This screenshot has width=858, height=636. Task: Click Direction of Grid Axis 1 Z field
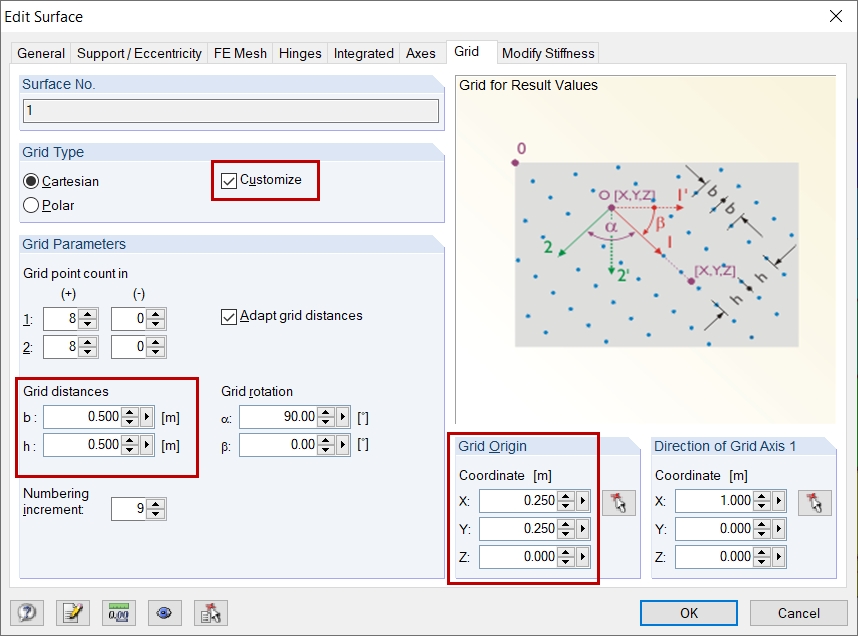click(714, 557)
